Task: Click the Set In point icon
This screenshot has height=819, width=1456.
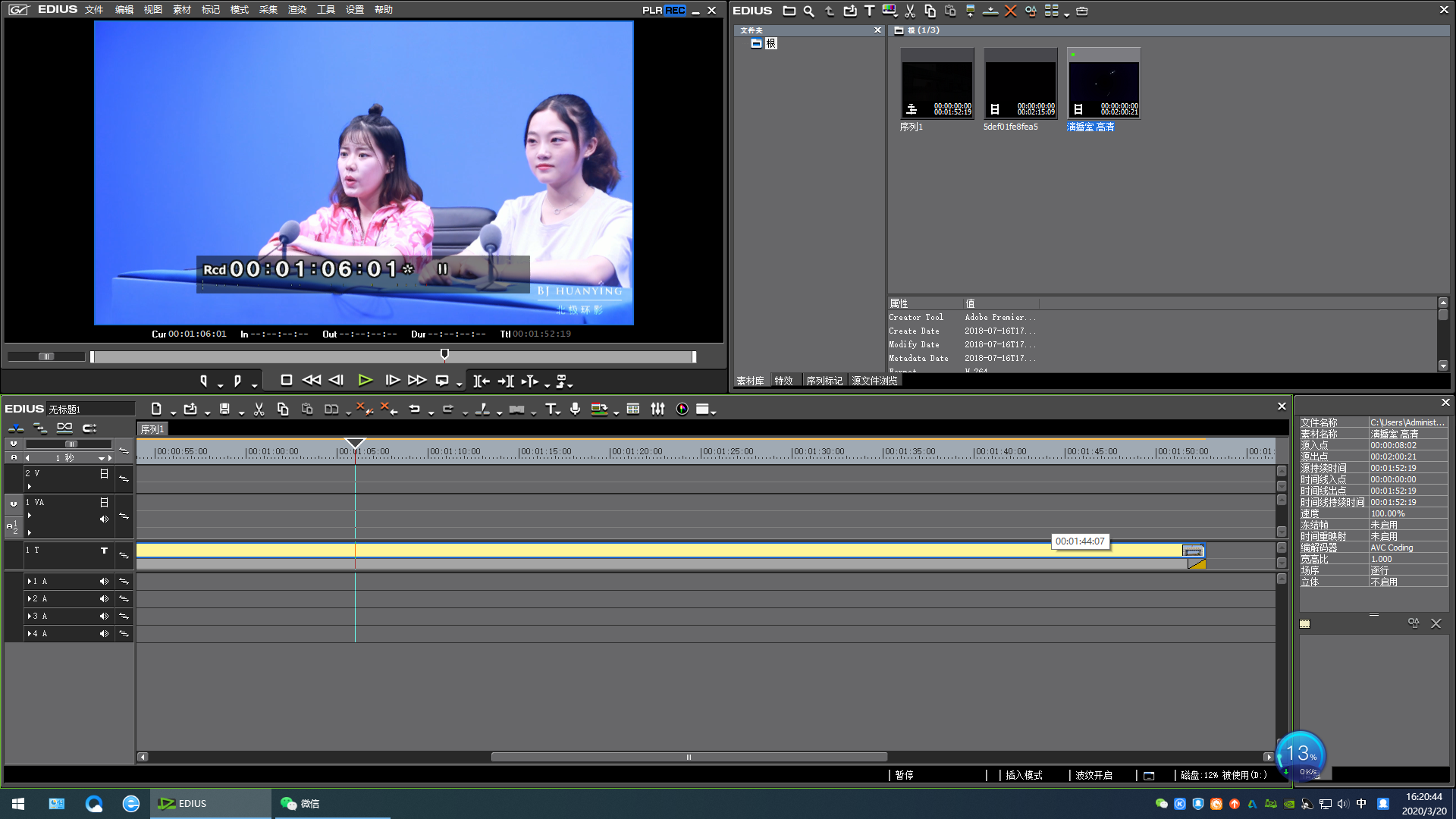Action: (x=203, y=381)
